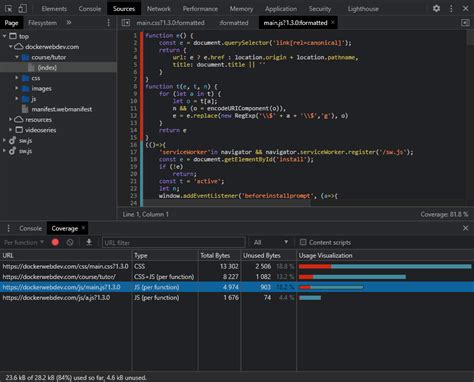
Task: Switch to the Console drawer tab
Action: 31,228
